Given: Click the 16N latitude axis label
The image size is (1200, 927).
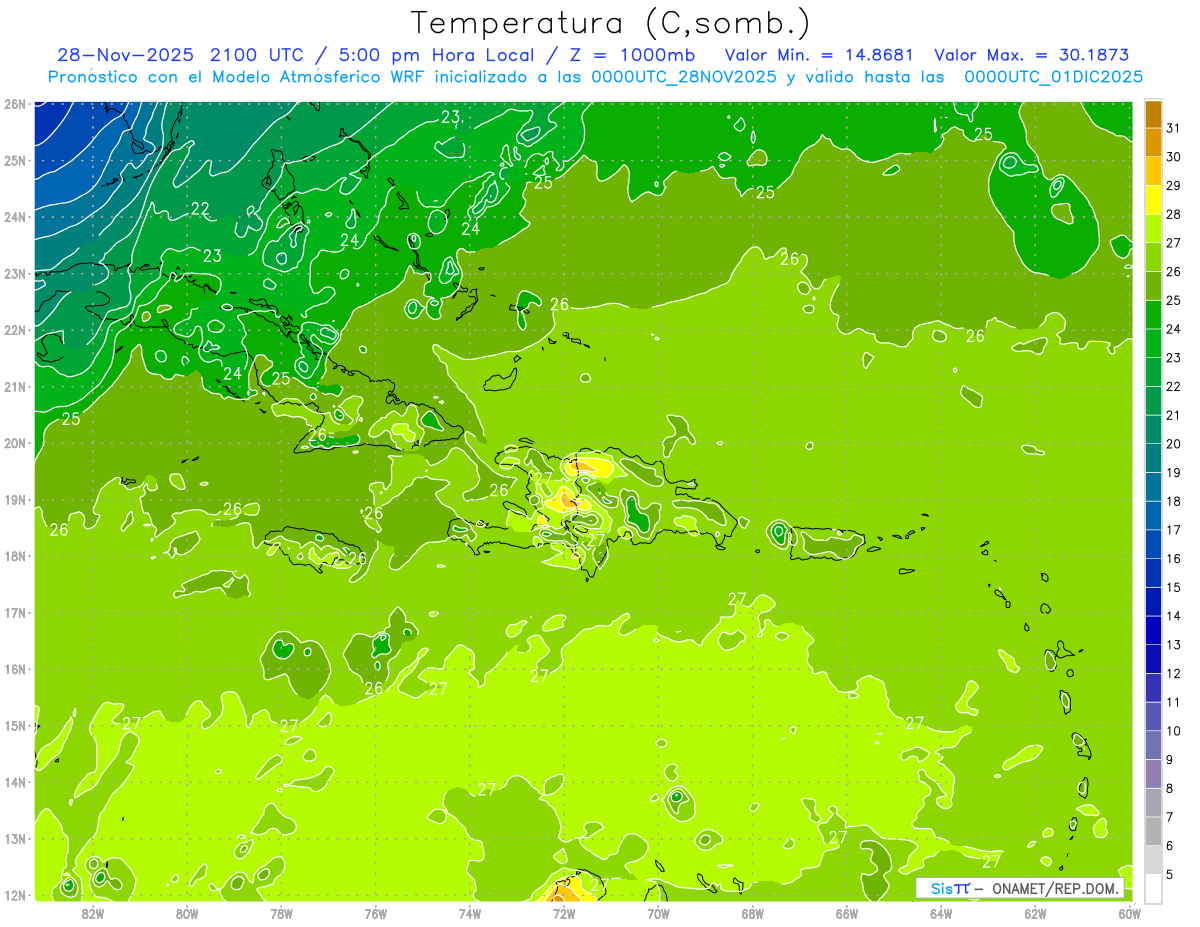Looking at the screenshot, I should pyautogui.click(x=15, y=669).
